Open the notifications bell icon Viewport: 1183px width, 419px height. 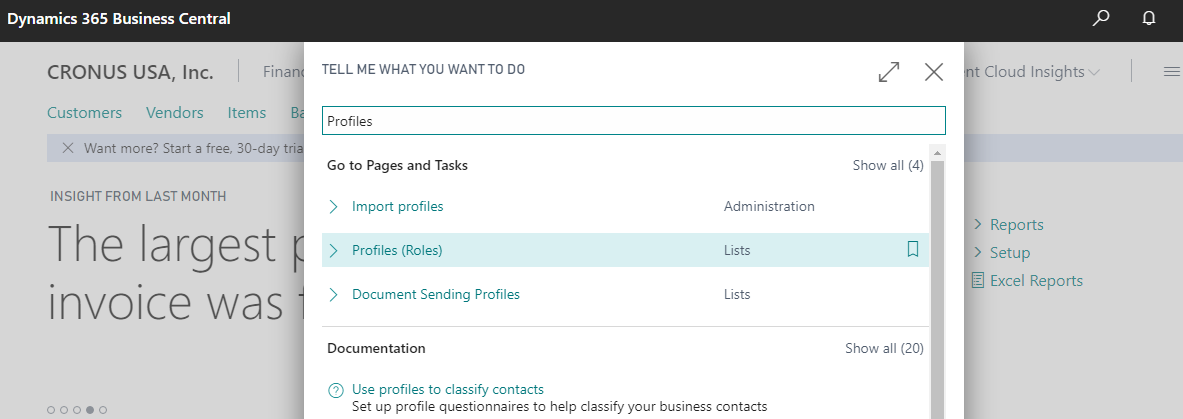pos(1149,19)
